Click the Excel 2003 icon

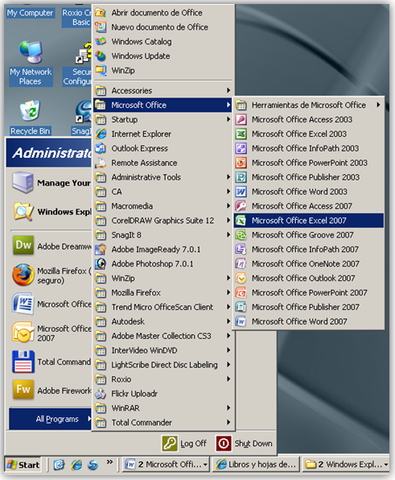[241, 134]
